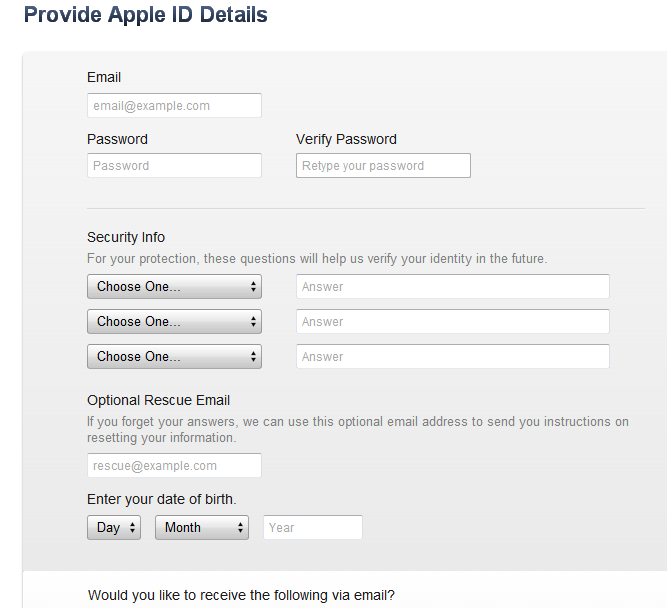The image size is (667, 608).
Task: Click the Verify Password label
Action: [346, 140]
